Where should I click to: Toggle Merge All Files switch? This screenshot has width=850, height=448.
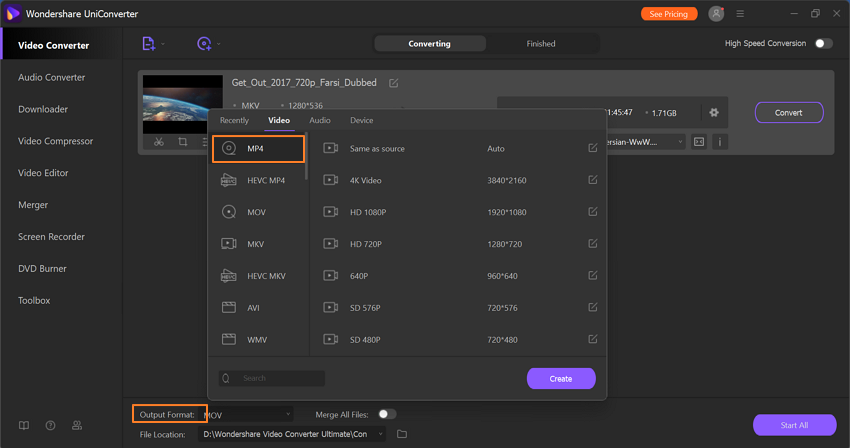pos(387,414)
